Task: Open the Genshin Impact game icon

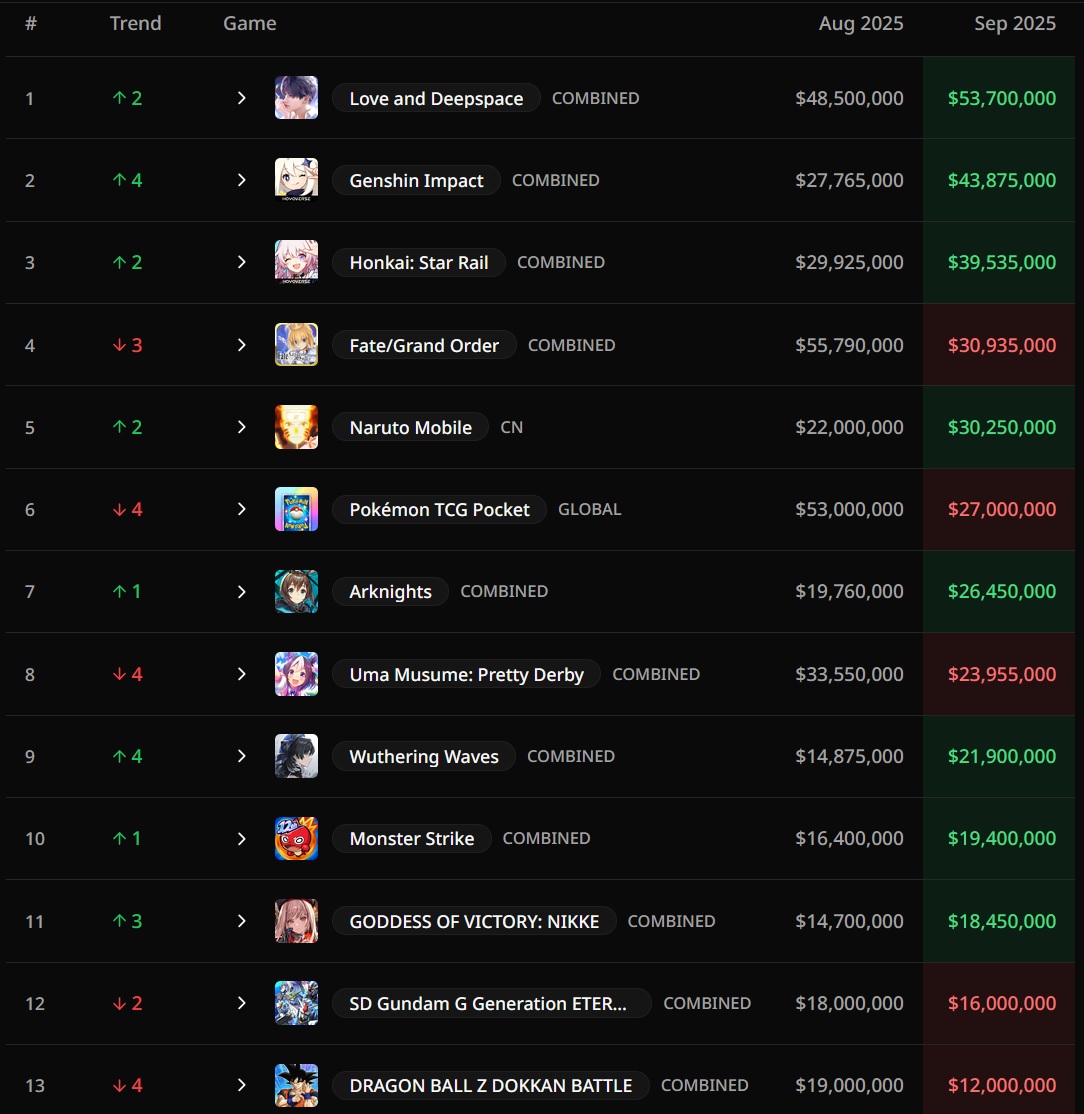Action: pos(296,180)
